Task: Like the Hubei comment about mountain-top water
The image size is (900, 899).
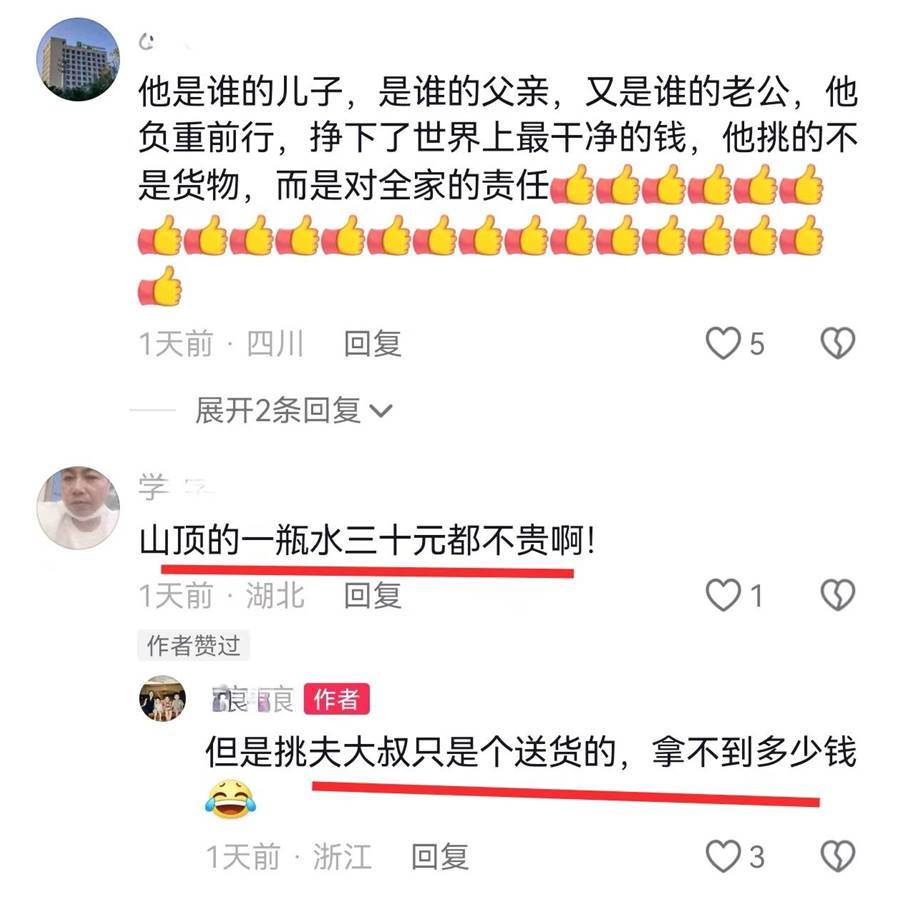Action: click(x=723, y=594)
